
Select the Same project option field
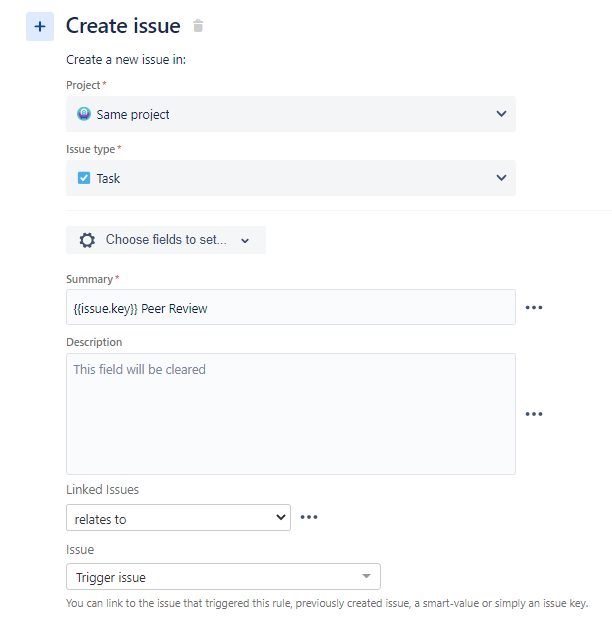pyautogui.click(x=291, y=114)
